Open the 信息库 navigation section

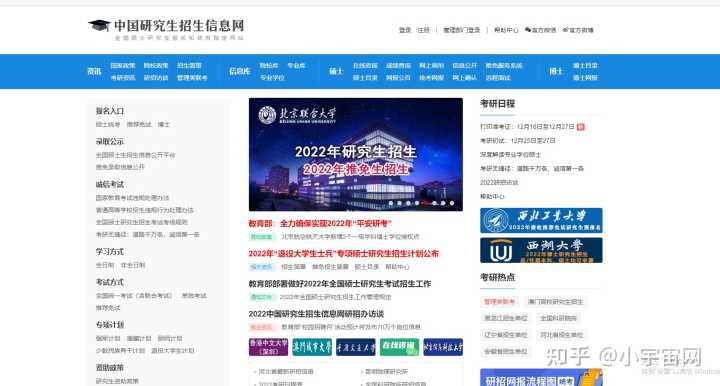click(239, 71)
